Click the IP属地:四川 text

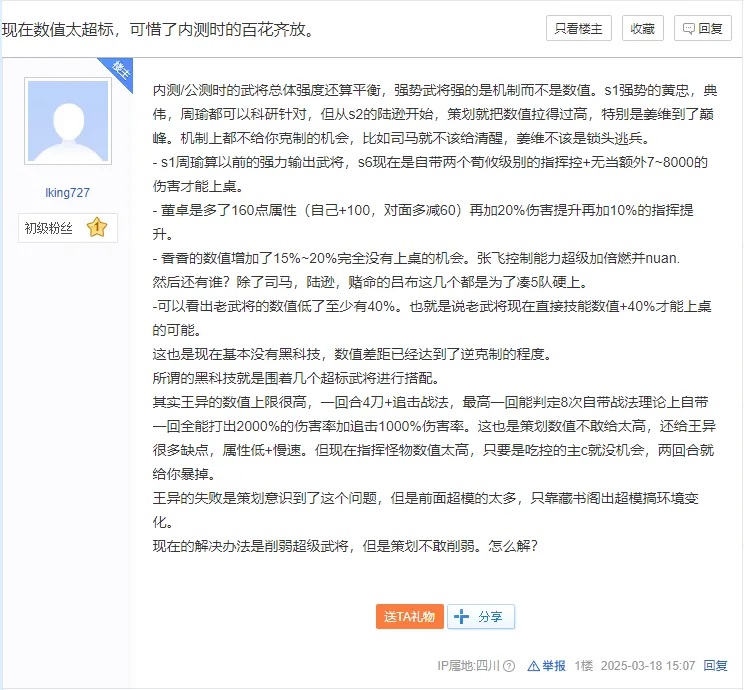tap(468, 666)
